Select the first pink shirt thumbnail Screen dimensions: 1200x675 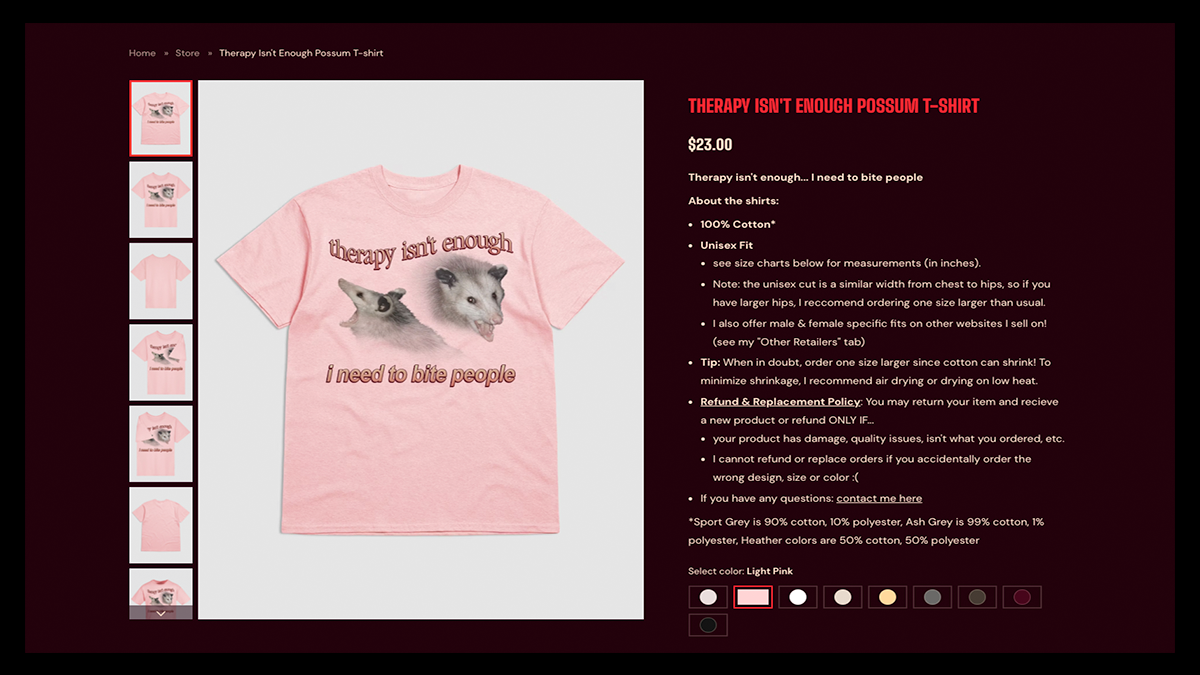tap(161, 118)
